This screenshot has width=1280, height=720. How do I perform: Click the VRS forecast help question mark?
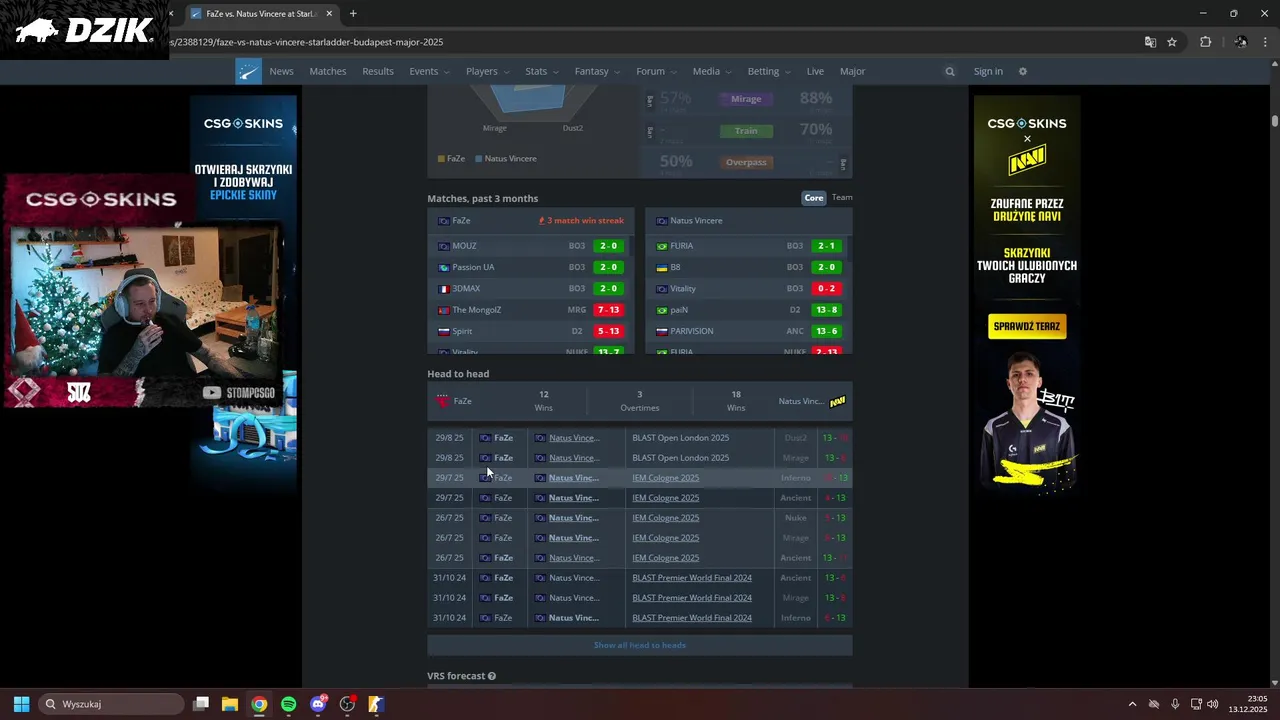coord(492,676)
